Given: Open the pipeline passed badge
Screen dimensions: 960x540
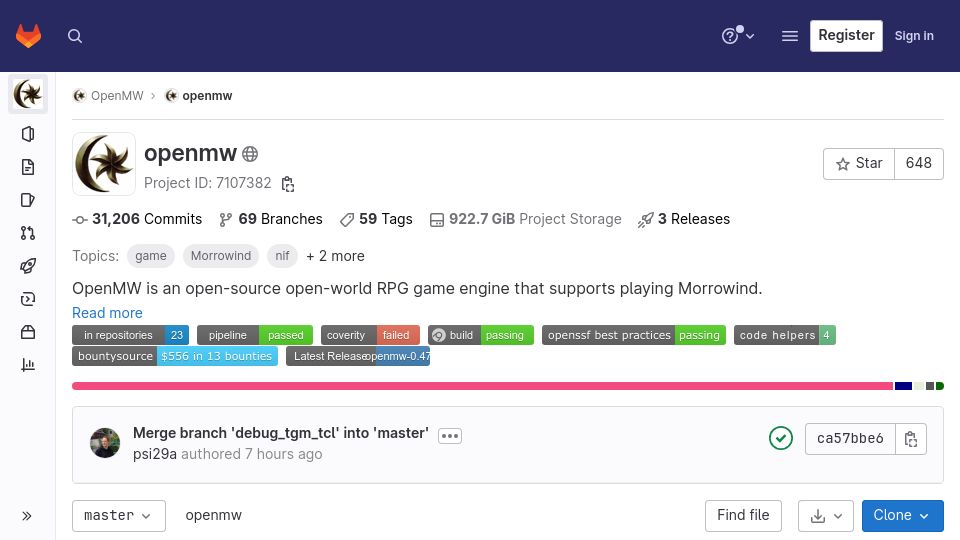Looking at the screenshot, I should pyautogui.click(x=255, y=335).
